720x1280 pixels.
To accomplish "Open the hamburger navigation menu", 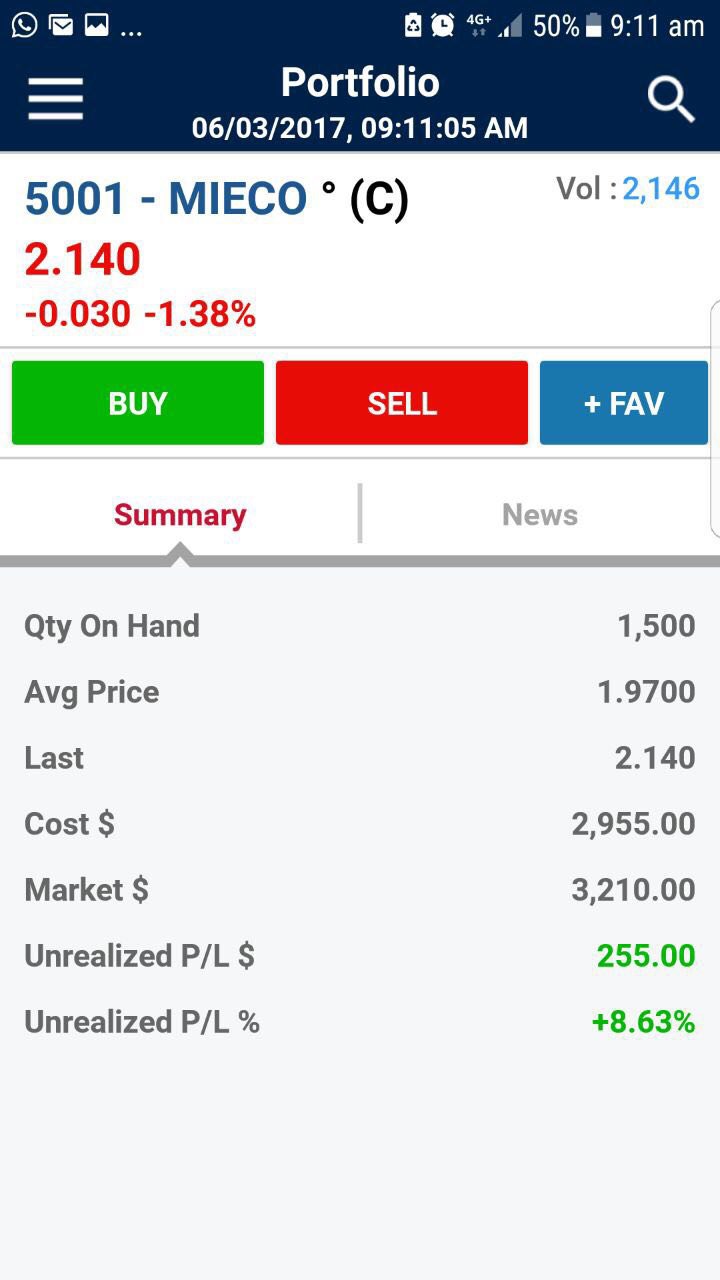I will (55, 99).
